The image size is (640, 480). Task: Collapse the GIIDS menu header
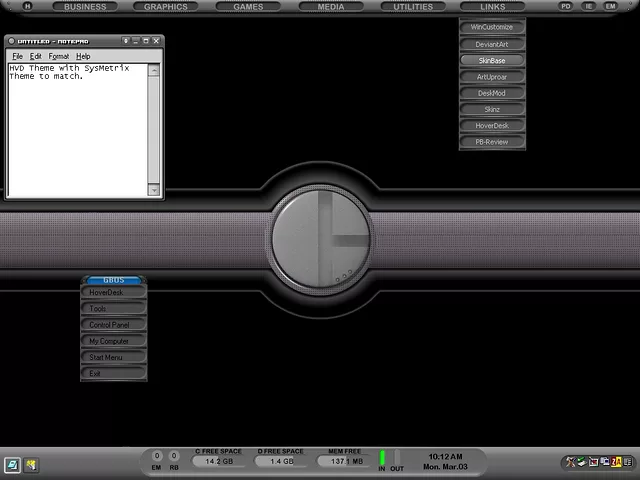coord(113,280)
